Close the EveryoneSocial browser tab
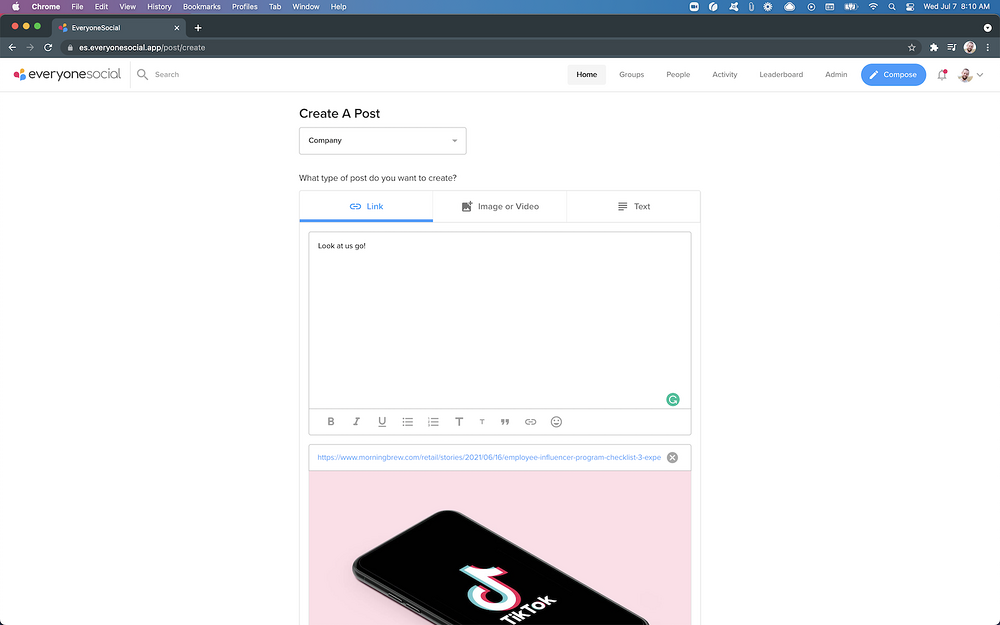Viewport: 1000px width, 625px height. click(177, 28)
